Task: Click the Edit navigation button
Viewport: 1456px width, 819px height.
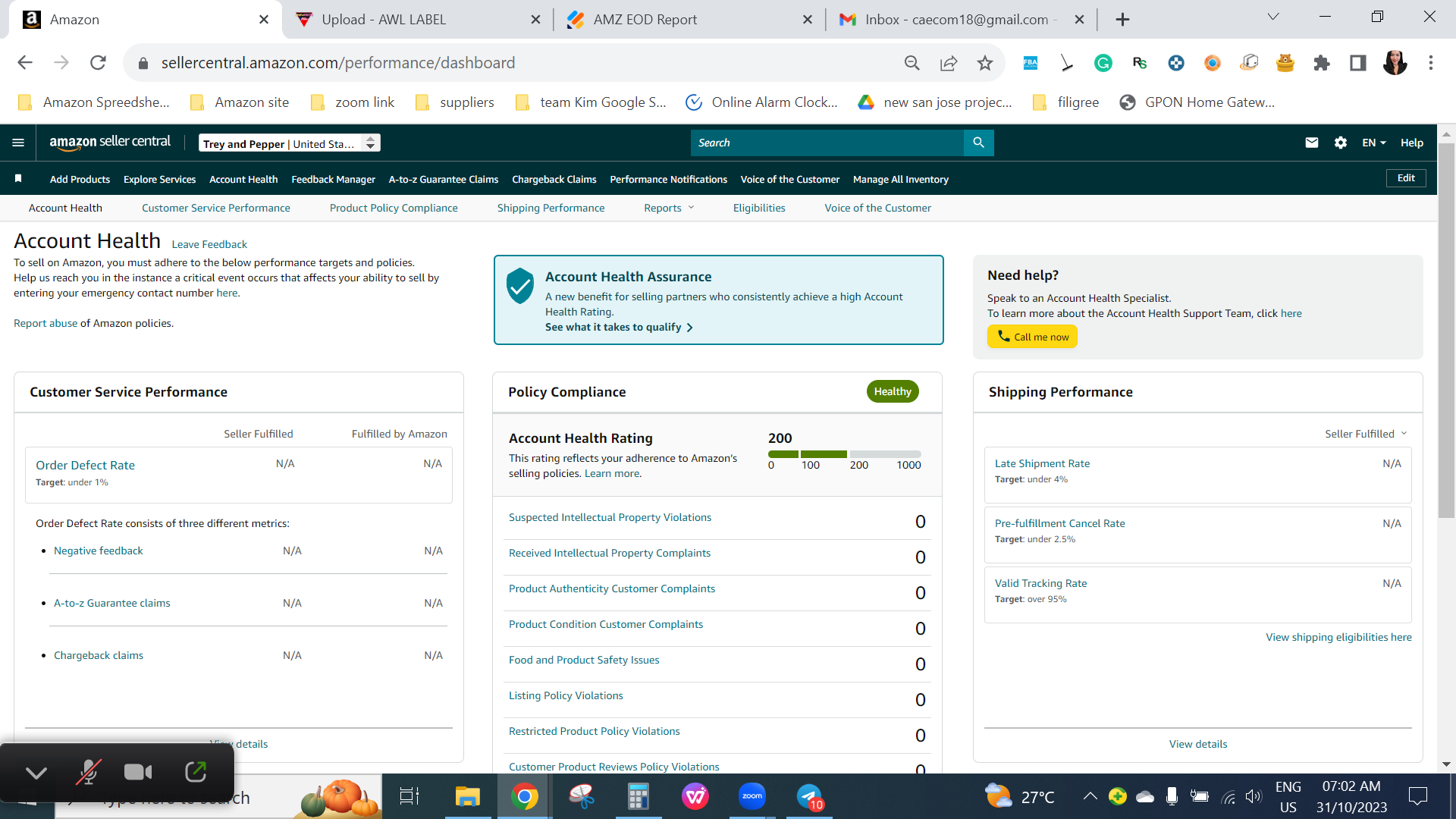Action: (1406, 178)
